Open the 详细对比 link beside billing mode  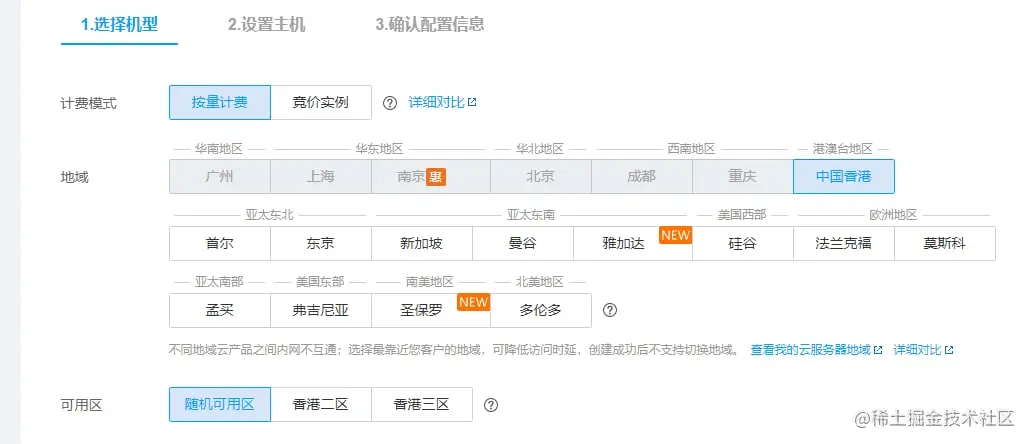pyautogui.click(x=442, y=102)
